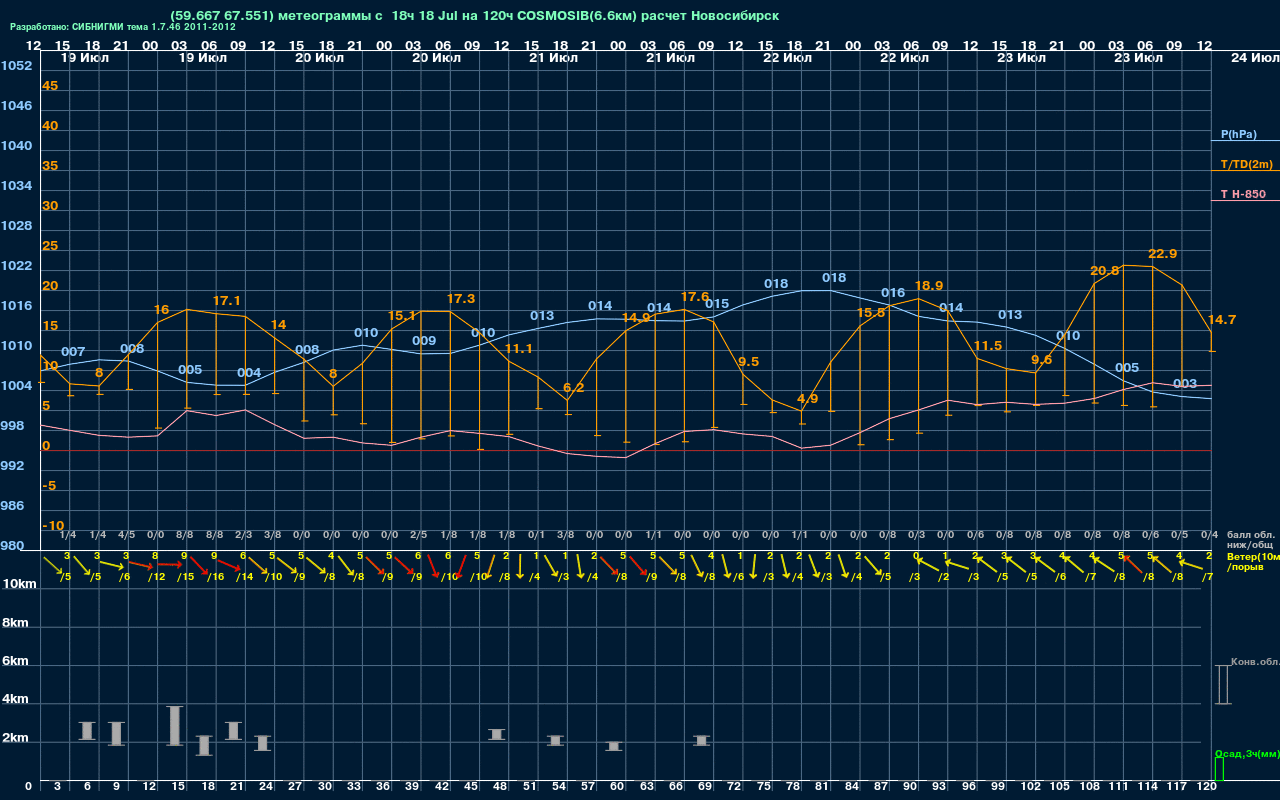The width and height of the screenshot is (1280, 800).
Task: Click the 1052 pressure axis value
Action: pyautogui.click(x=16, y=65)
